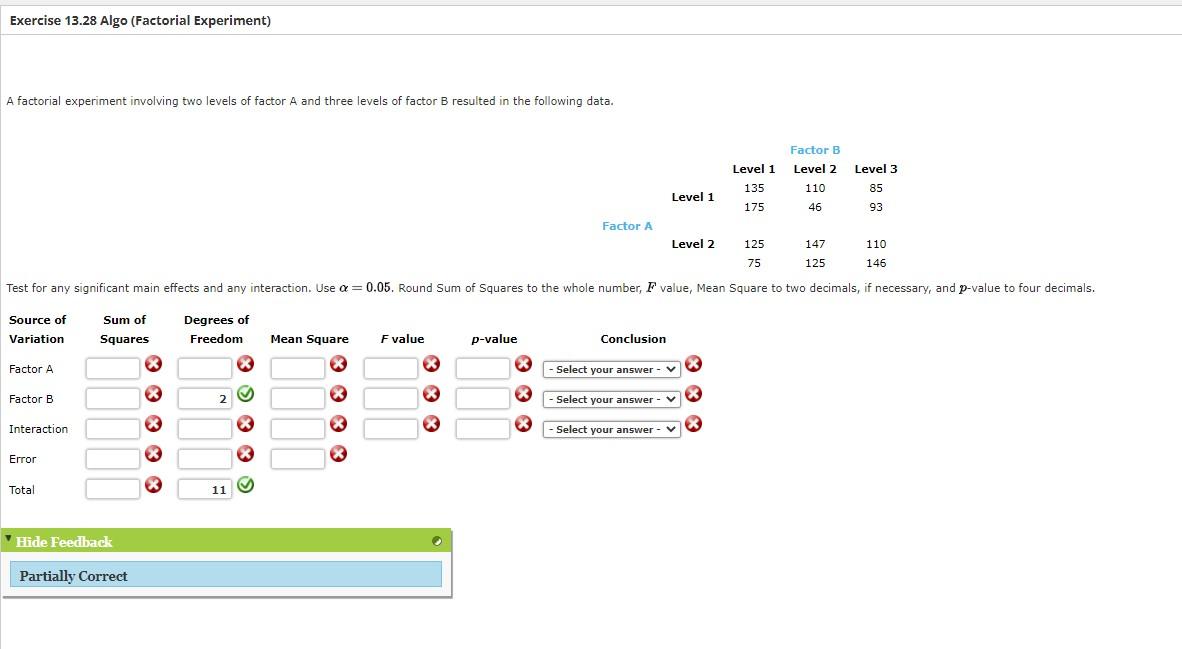Click the Total Degrees of Freedom field showing 11
The height and width of the screenshot is (649, 1182).
(205, 488)
